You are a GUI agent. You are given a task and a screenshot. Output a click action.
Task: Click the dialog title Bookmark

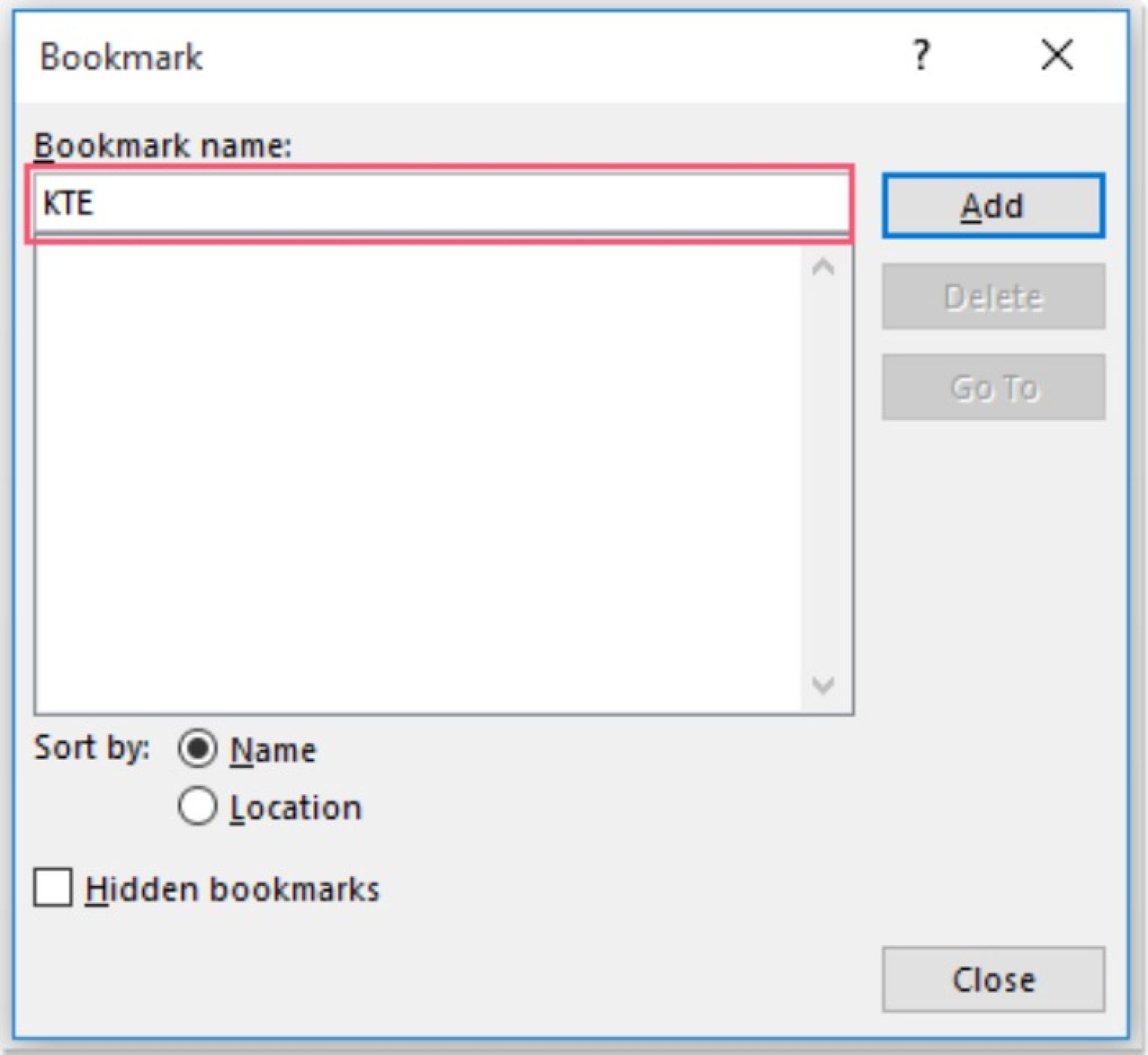[x=120, y=56]
